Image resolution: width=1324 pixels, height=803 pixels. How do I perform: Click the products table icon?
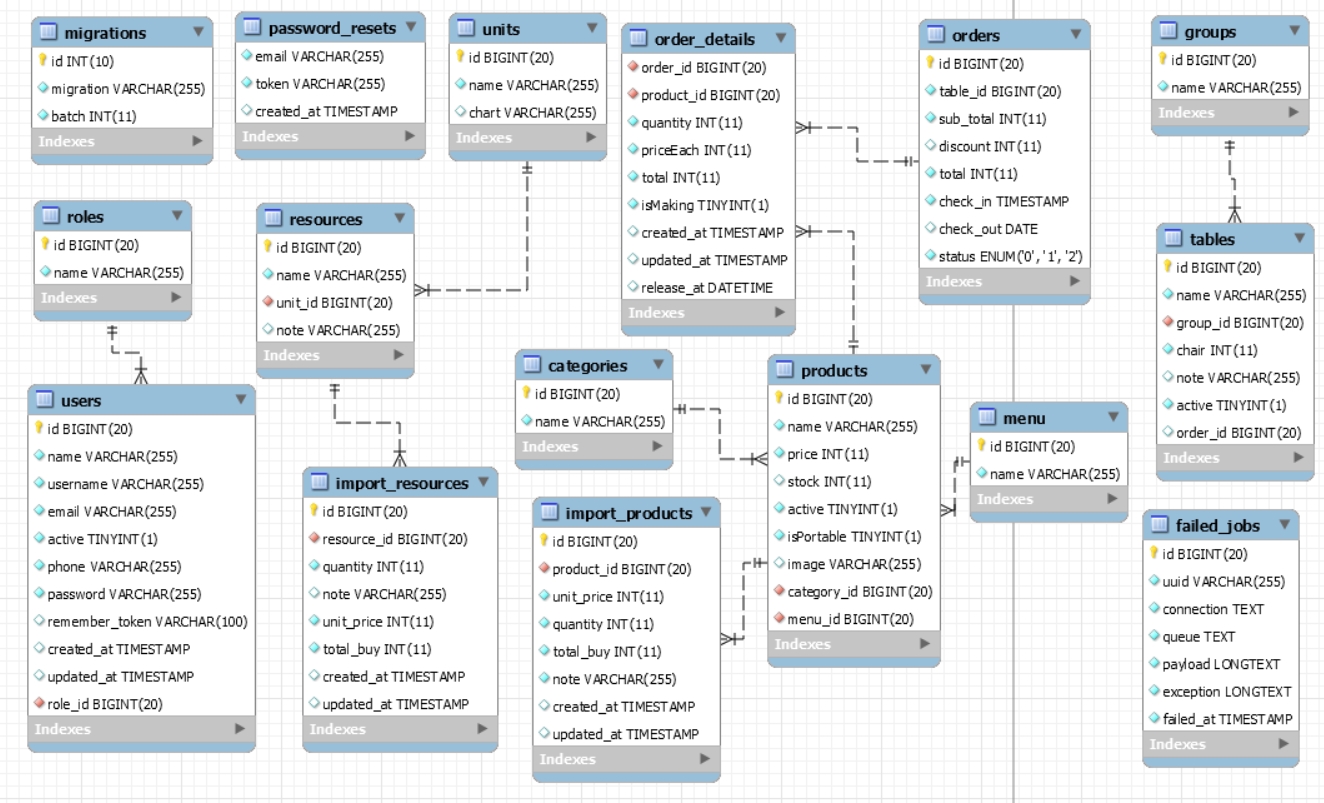click(785, 371)
